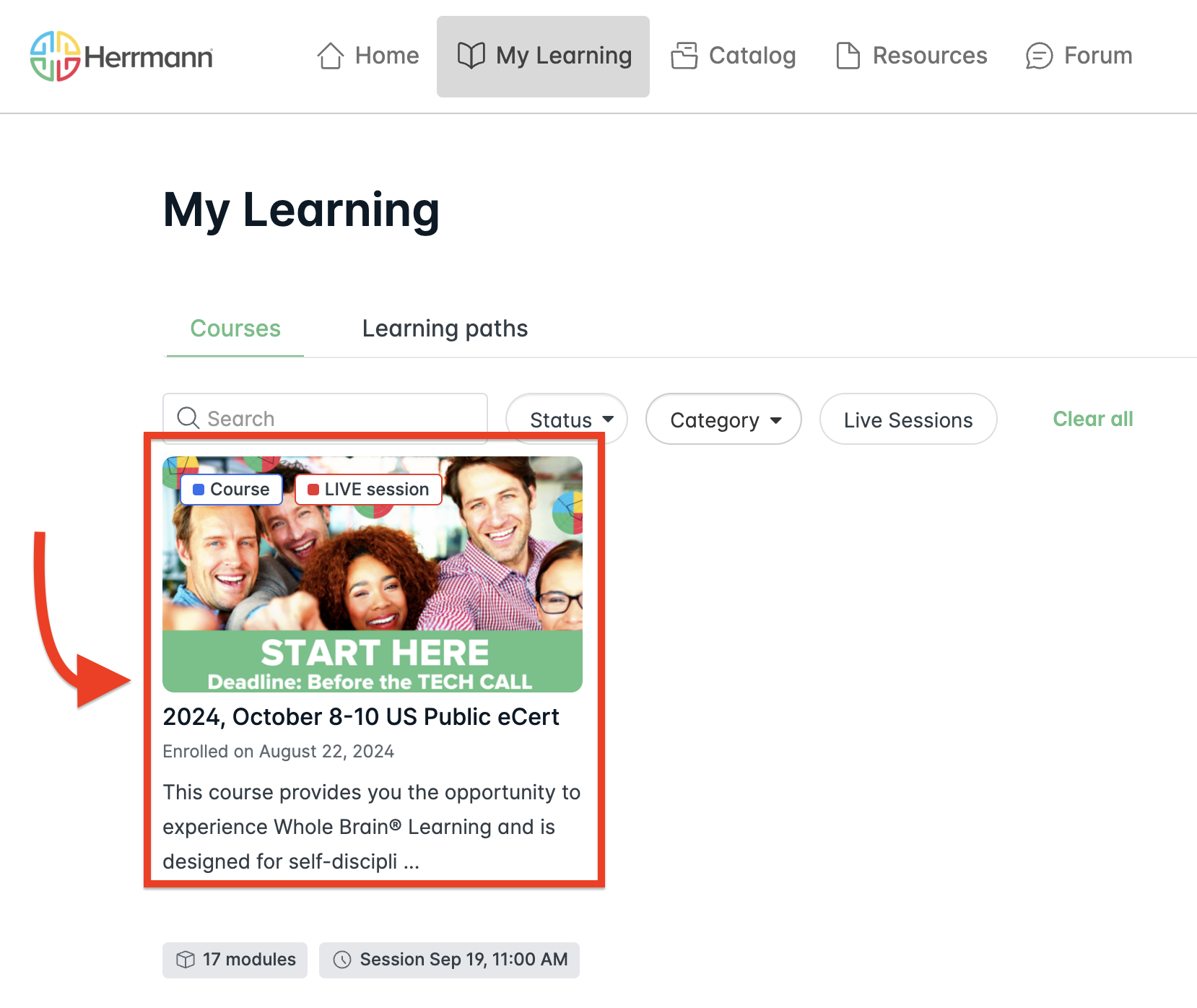Click the My Learning book icon
This screenshot has width=1197, height=1008.
(471, 56)
